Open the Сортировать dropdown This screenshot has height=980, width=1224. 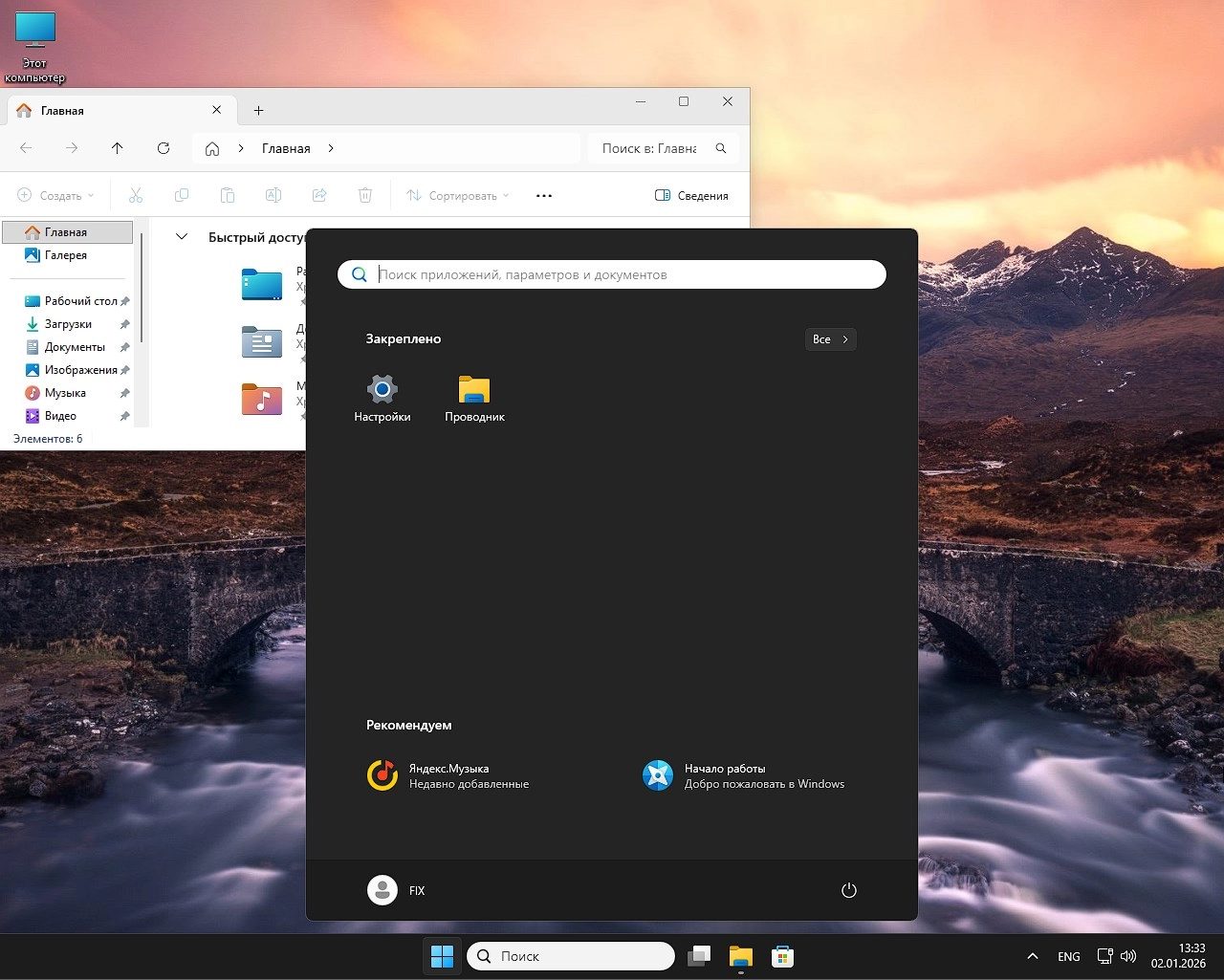point(457,195)
